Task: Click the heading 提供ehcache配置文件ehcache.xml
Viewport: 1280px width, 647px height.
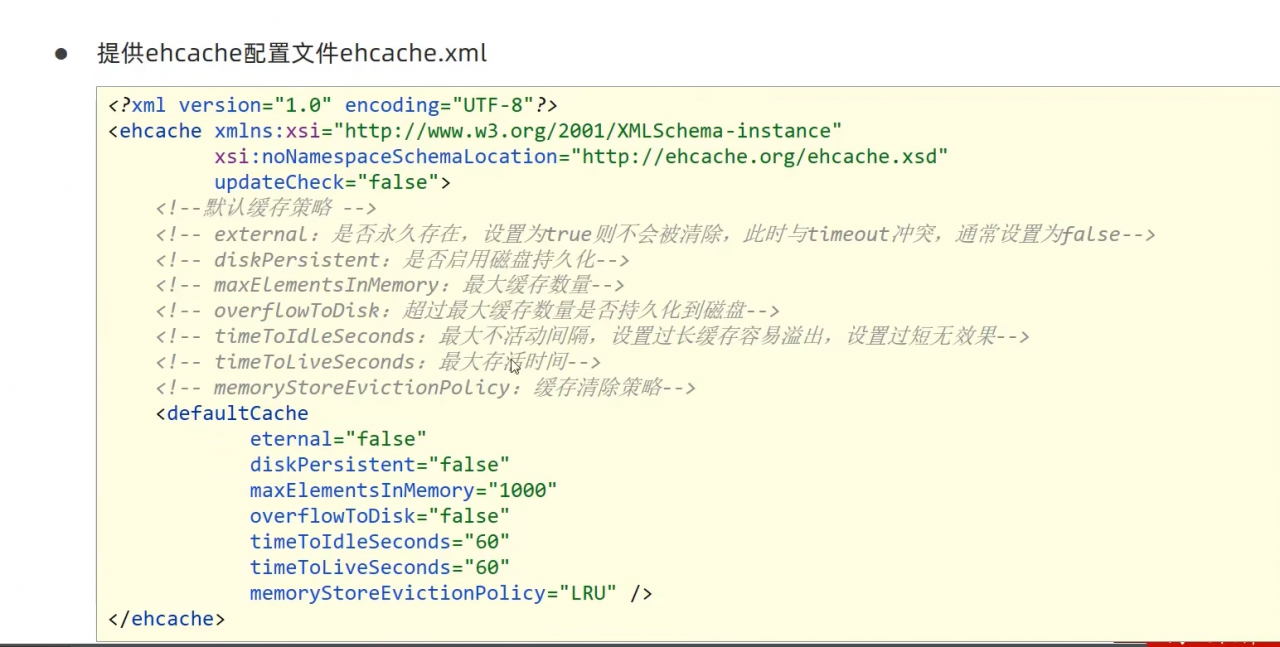Action: coord(292,53)
